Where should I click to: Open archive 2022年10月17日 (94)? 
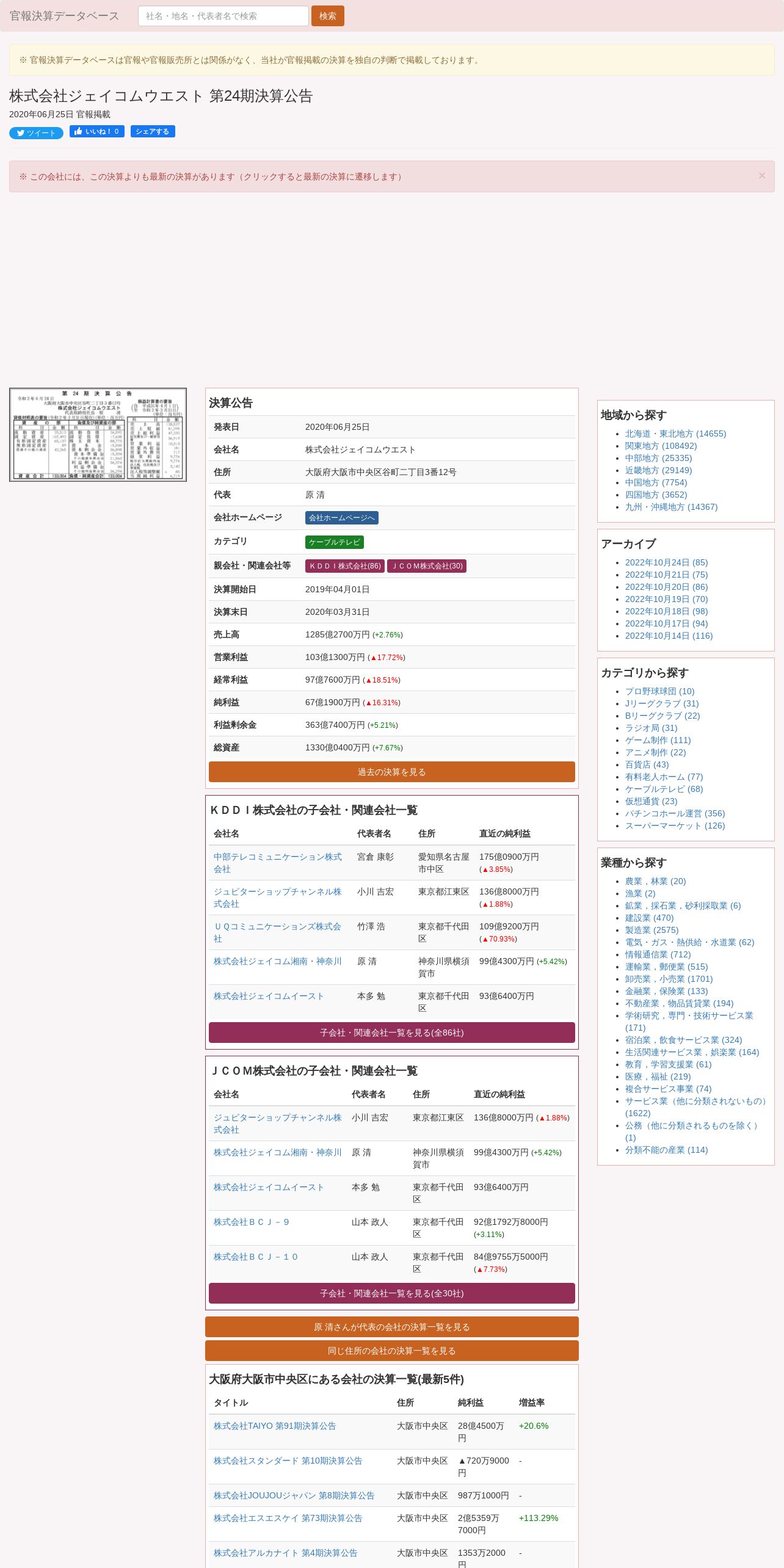point(667,623)
